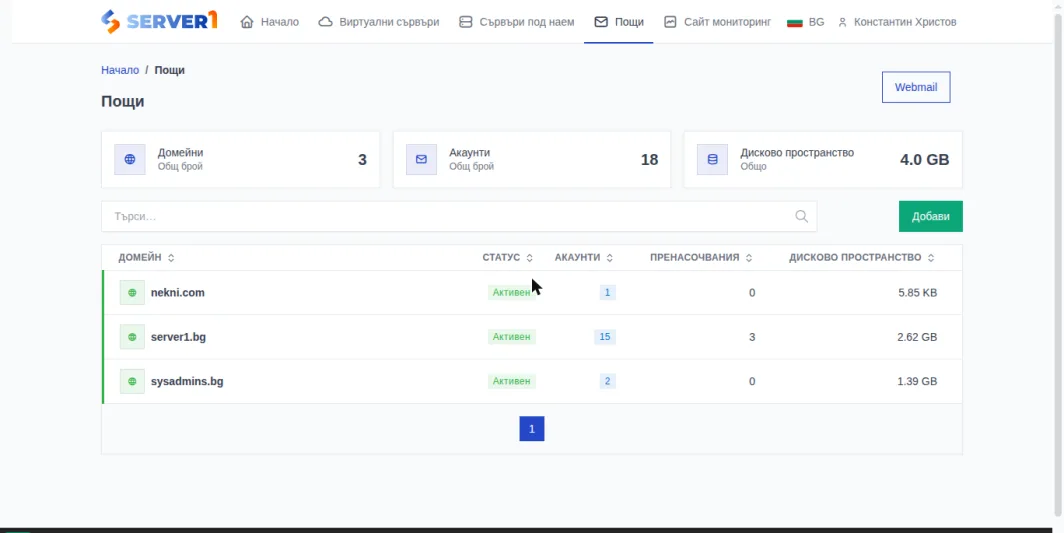Sort by Дисково пространство column arrows
Viewport: 1064px width, 533px height.
(931, 258)
